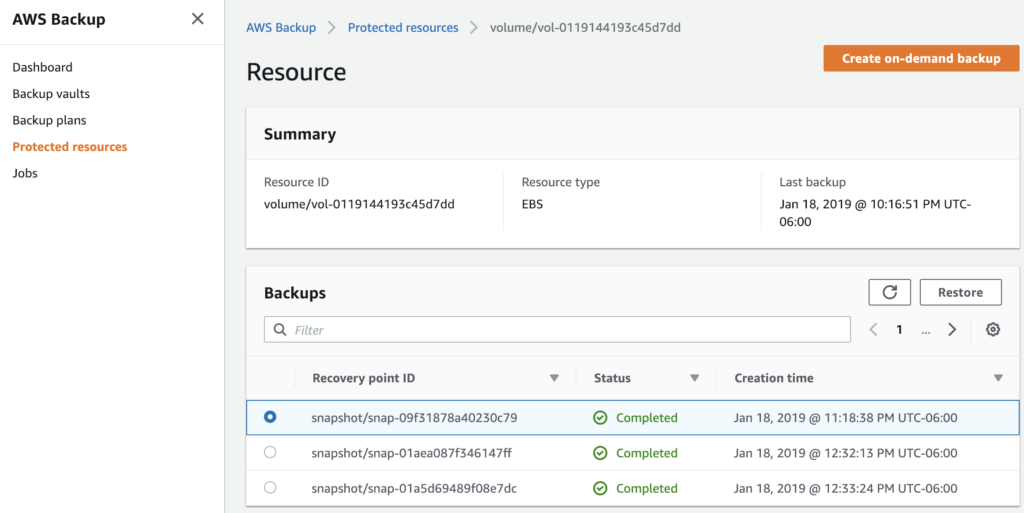The height and width of the screenshot is (513, 1024).
Task: Sort by Recovery point ID column arrow
Action: (x=554, y=378)
